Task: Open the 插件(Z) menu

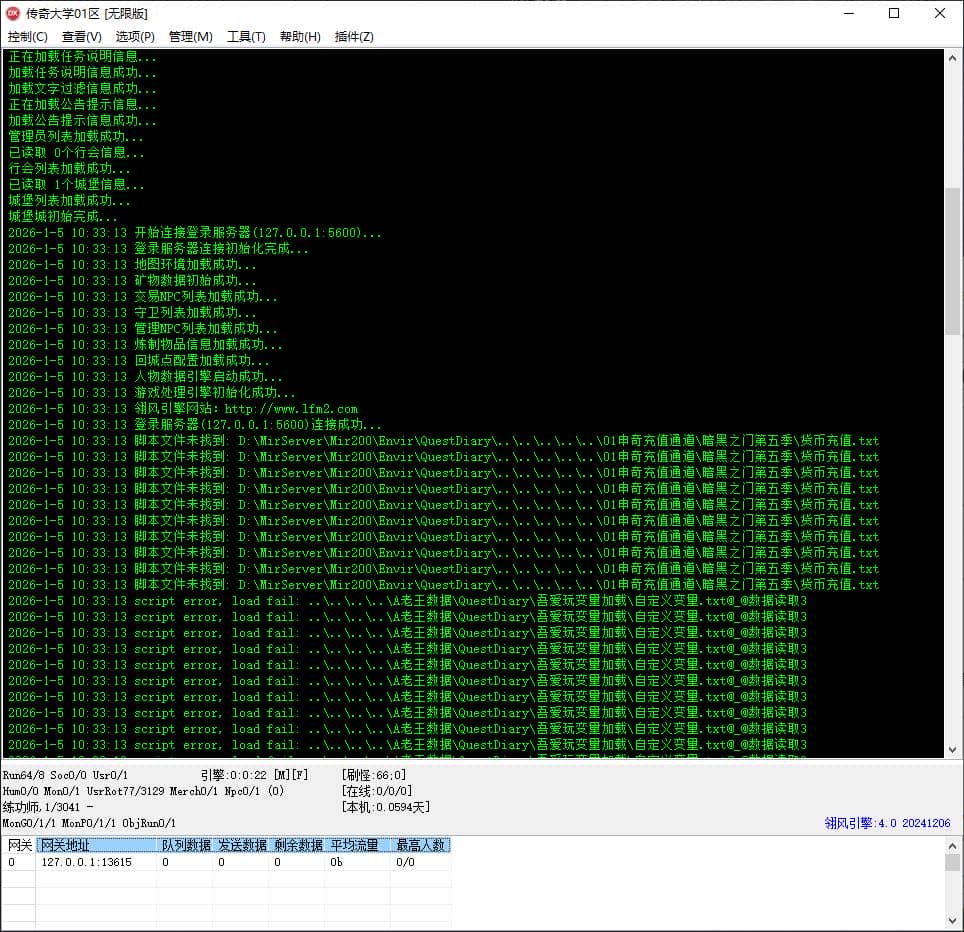Action: [x=354, y=37]
